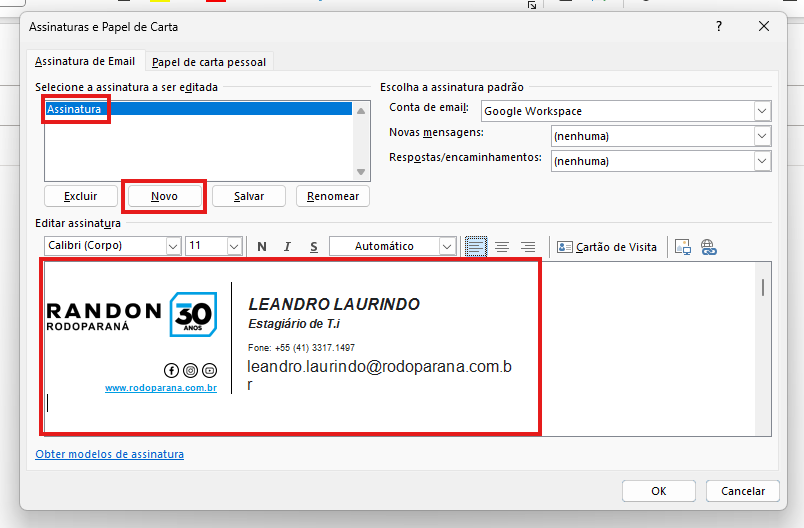
Task: Open the Calibri (Corpo) font dropdown
Action: pos(174,247)
